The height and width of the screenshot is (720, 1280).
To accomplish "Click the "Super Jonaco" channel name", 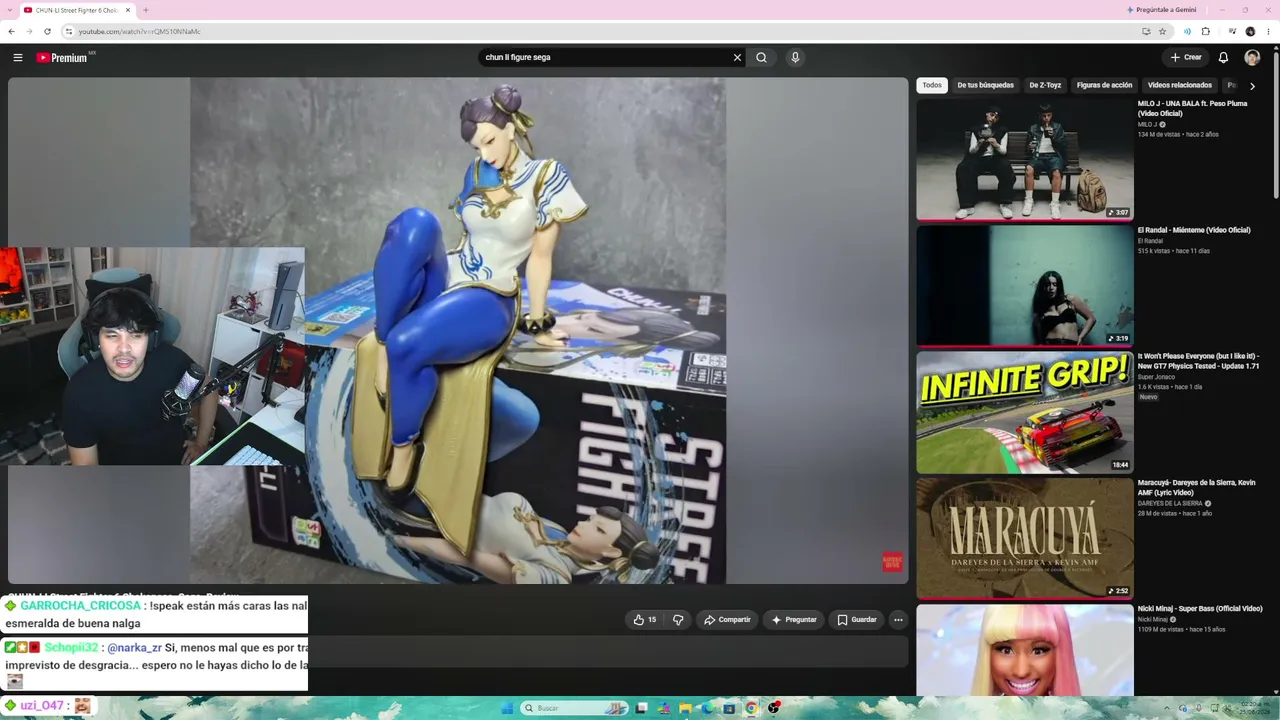I will [x=1156, y=377].
